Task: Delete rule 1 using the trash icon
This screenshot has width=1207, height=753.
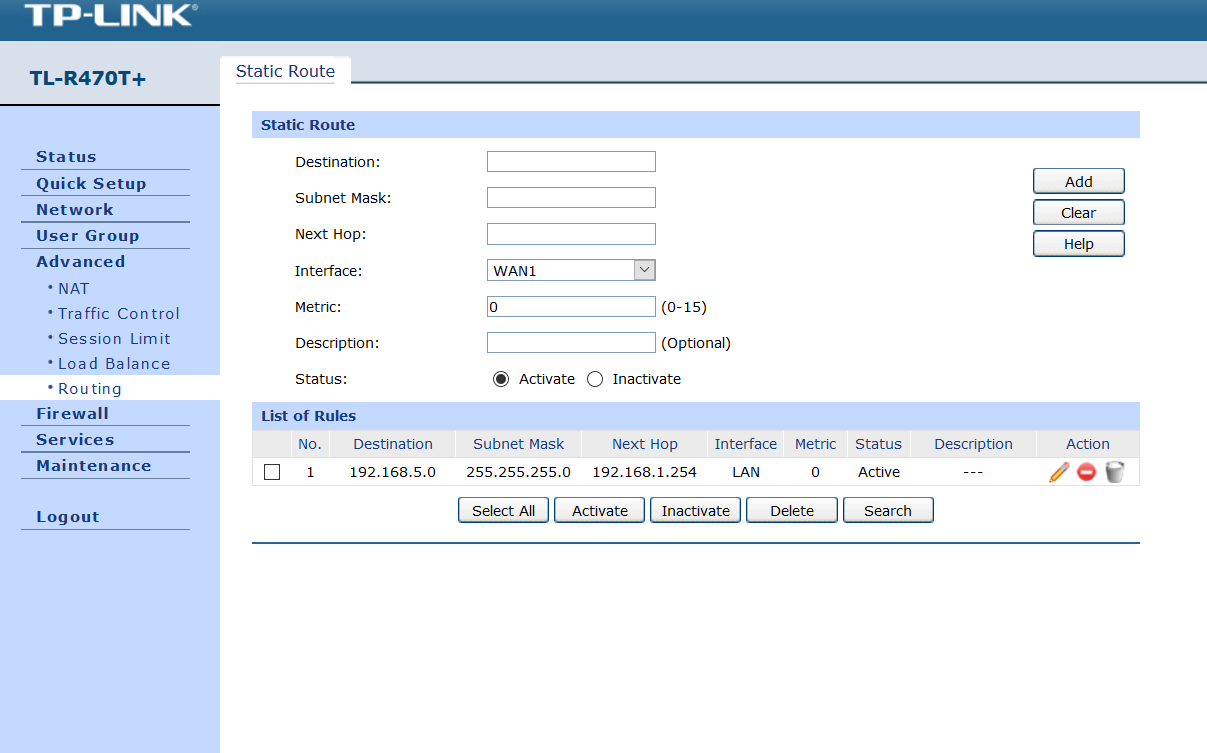Action: click(x=1115, y=472)
